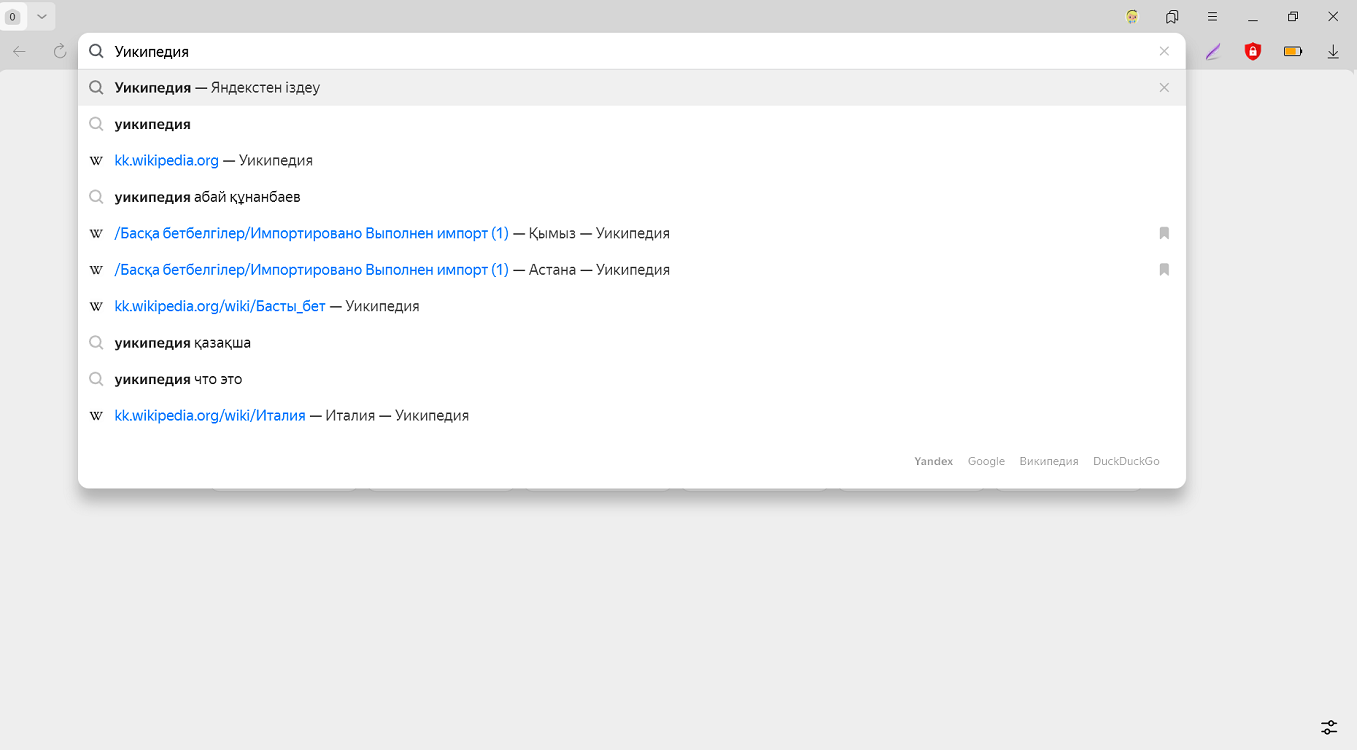Remove the 'Яндекстен іздеу' suggestion
Image resolution: width=1357 pixels, height=750 pixels.
[1164, 88]
